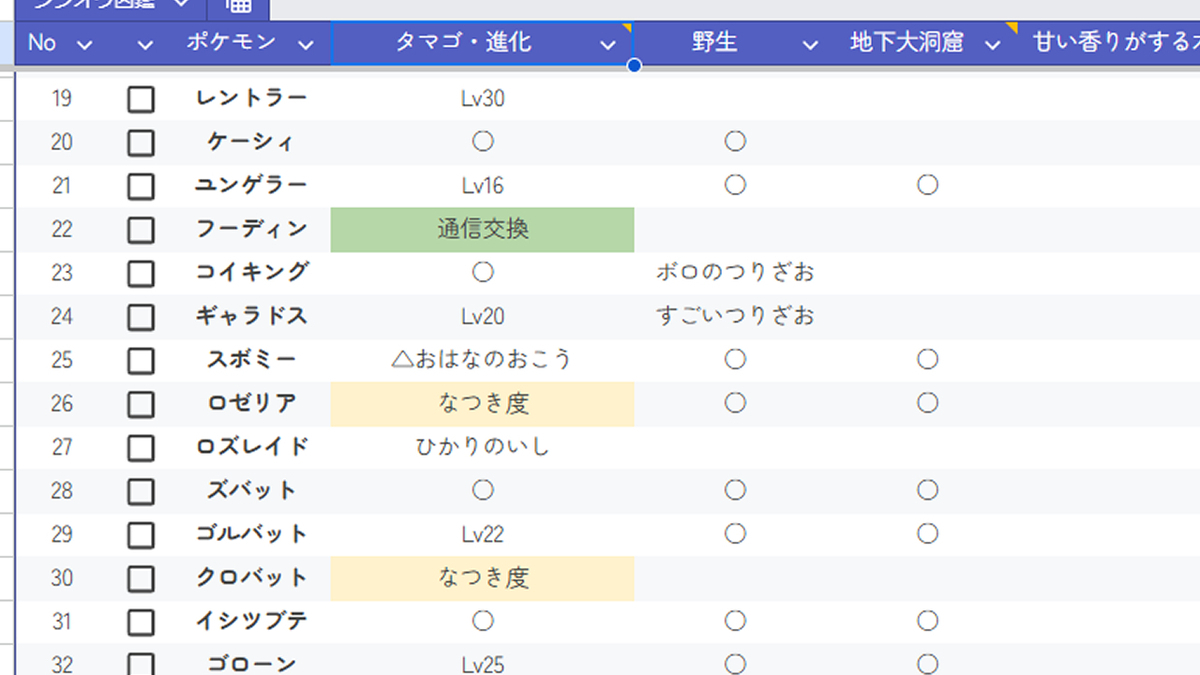Click the コイキング name cell
This screenshot has width=1200, height=675.
coord(252,273)
